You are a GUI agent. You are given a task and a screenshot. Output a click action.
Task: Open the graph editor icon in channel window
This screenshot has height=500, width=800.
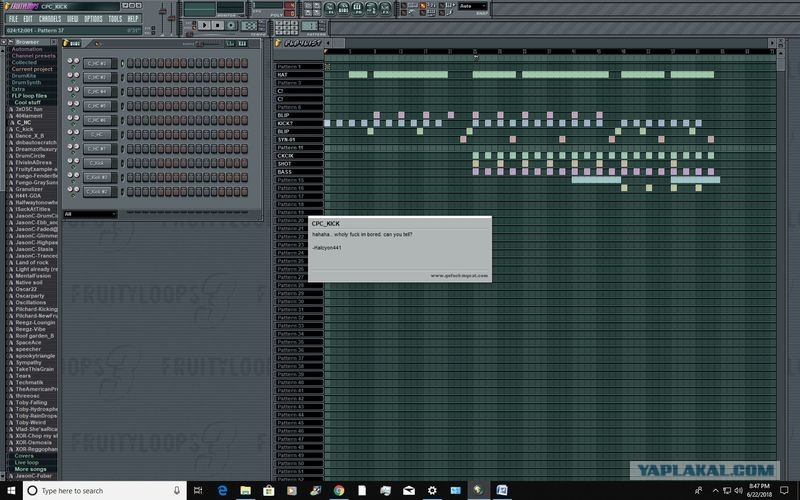230,44
